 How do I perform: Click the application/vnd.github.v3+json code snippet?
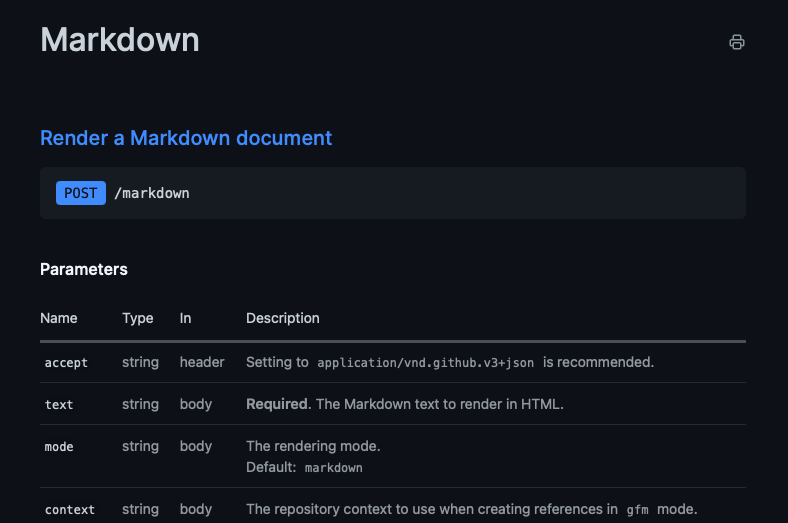(x=426, y=363)
